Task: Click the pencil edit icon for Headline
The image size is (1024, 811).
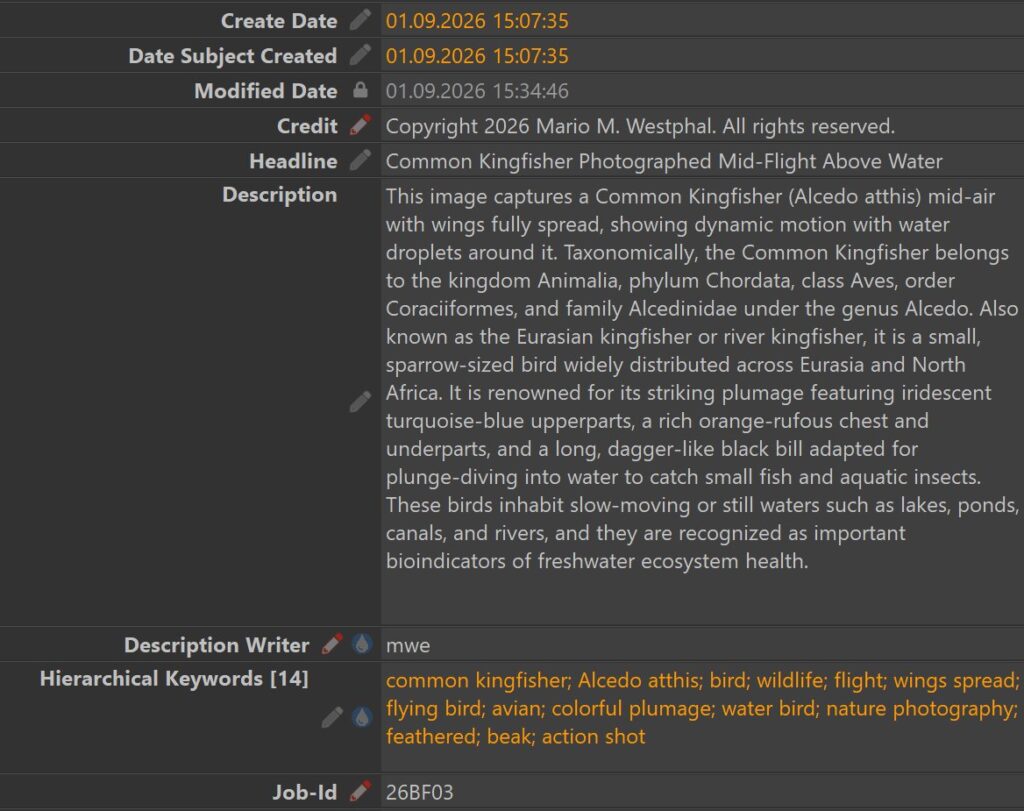Action: (x=360, y=160)
